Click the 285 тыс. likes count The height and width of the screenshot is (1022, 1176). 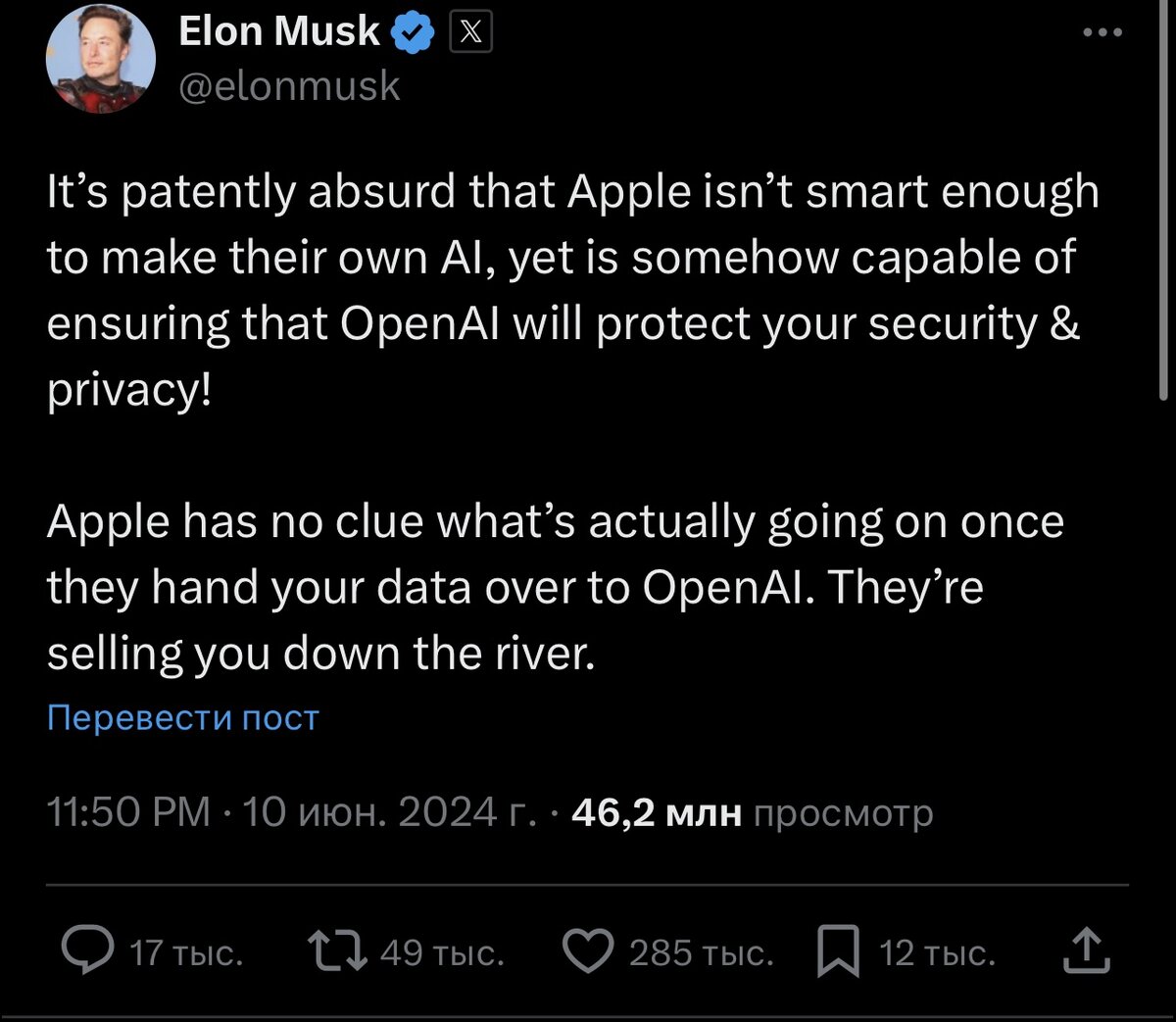coord(701,952)
